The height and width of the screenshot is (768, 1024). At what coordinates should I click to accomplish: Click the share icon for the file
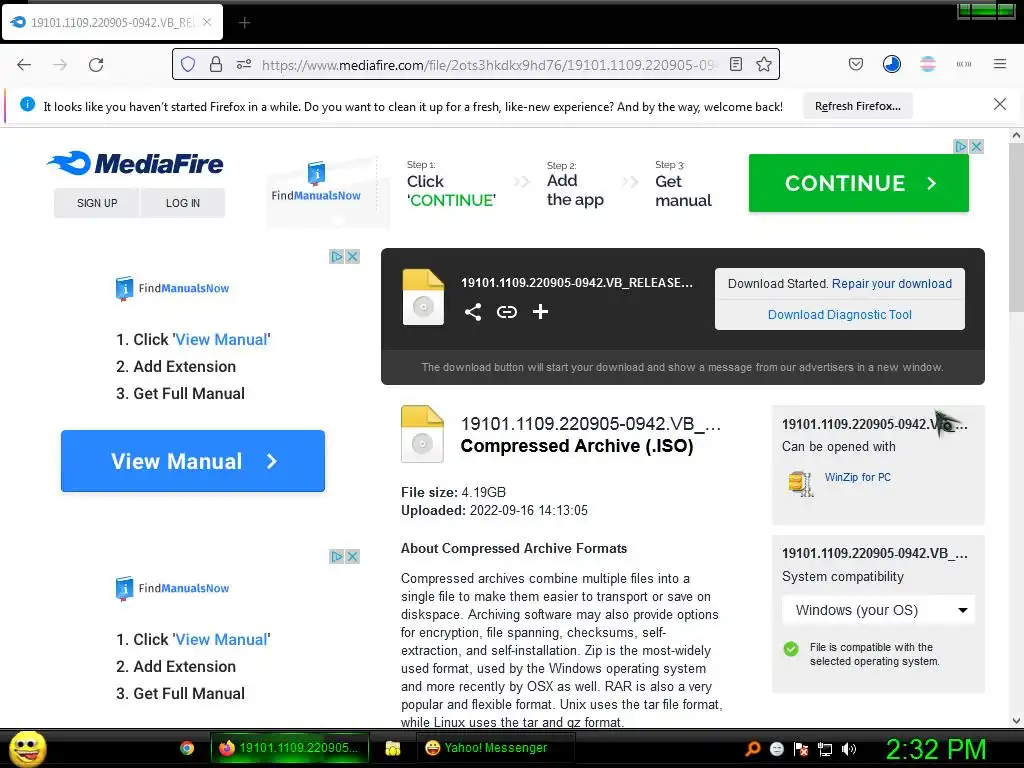[473, 312]
